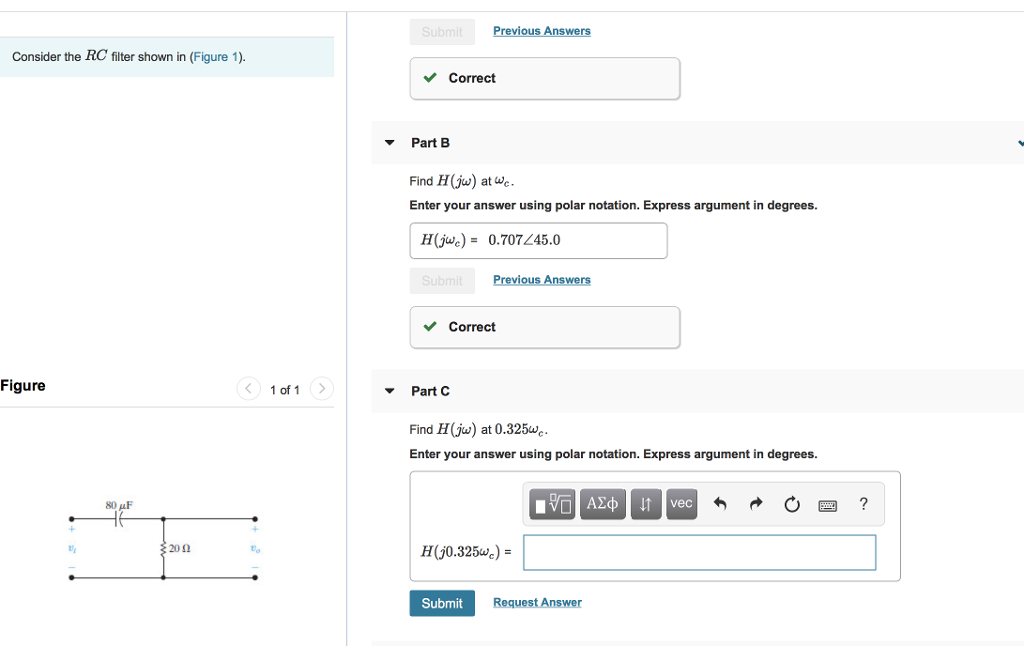Click the undo arrow in answer toolbar
This screenshot has height=646, width=1024.
720,504
